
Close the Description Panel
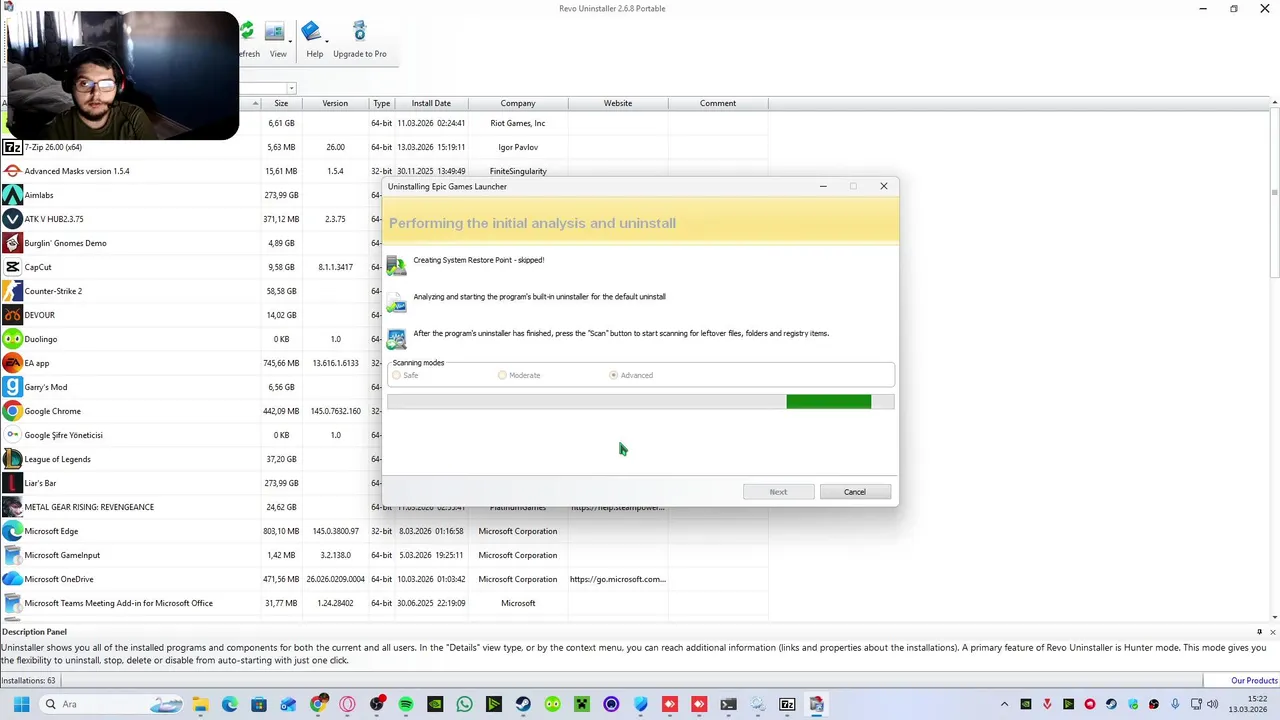[x=1272, y=632]
